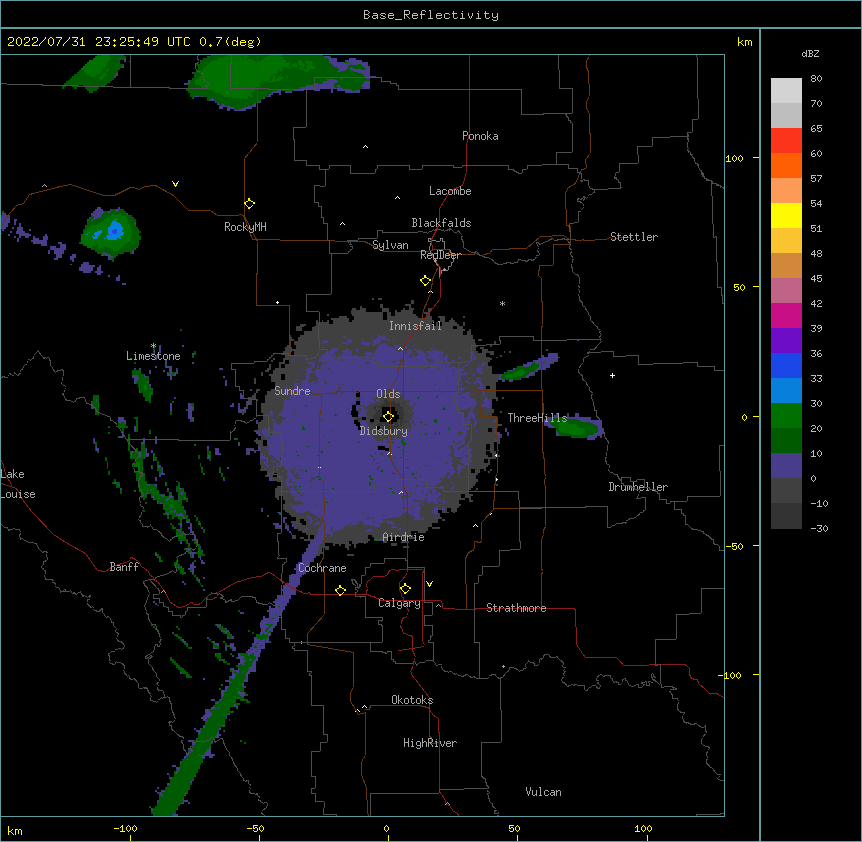Screen dimensions: 862x842
Task: Click the 50 label on bottom axis
Action: (x=515, y=828)
